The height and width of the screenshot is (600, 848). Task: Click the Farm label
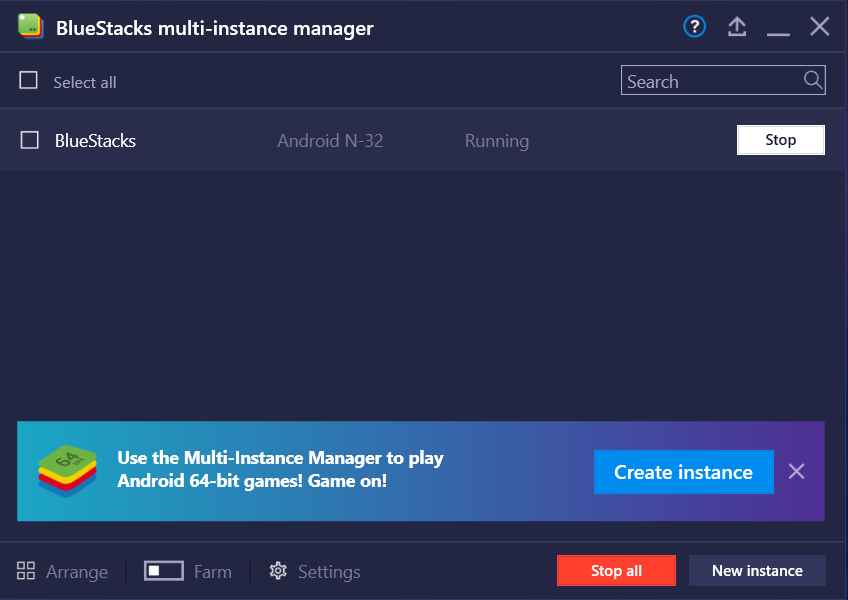[213, 572]
